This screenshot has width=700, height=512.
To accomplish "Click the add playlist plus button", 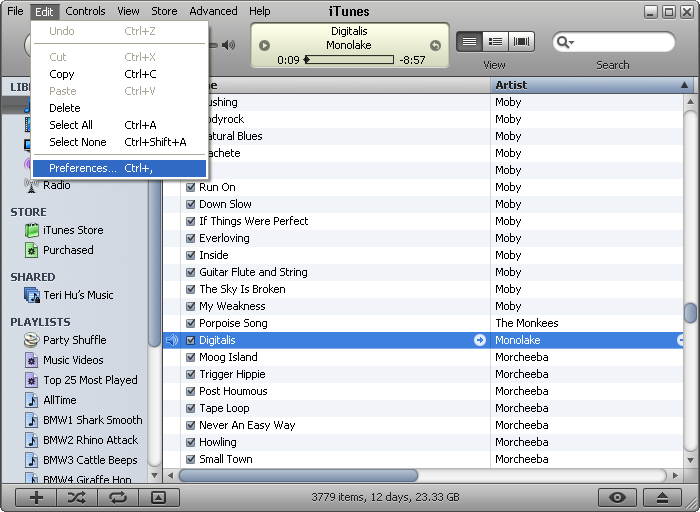I will [37, 497].
